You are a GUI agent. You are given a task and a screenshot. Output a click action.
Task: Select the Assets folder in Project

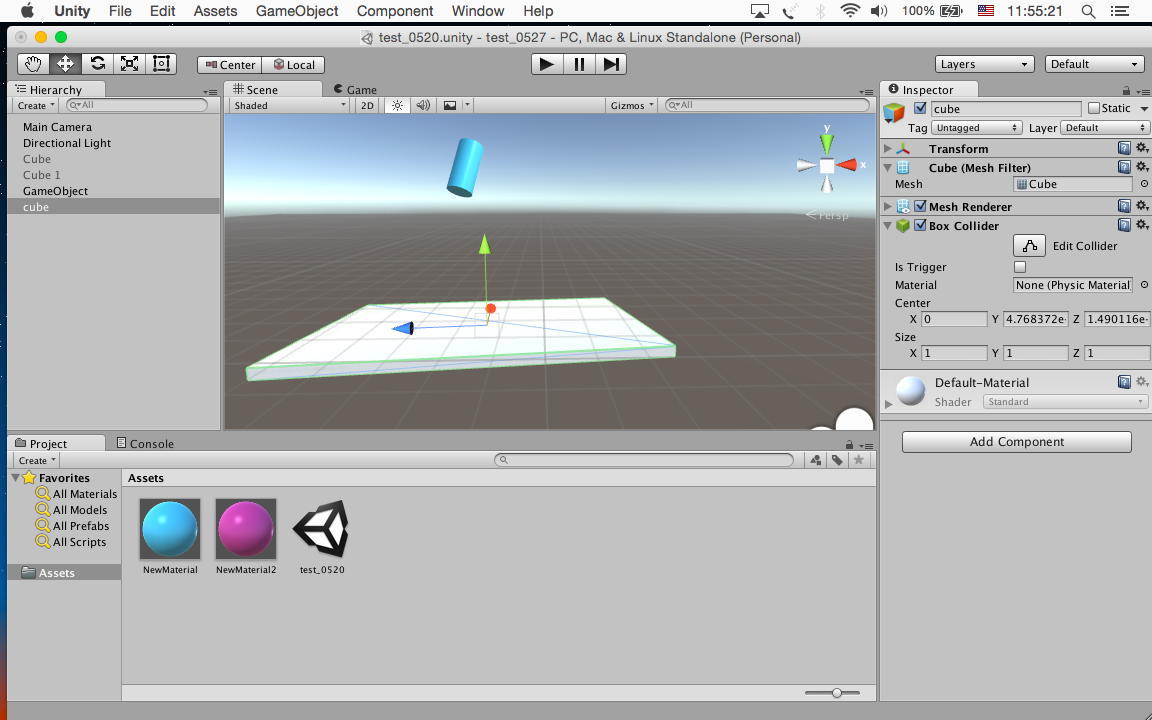pyautogui.click(x=57, y=572)
